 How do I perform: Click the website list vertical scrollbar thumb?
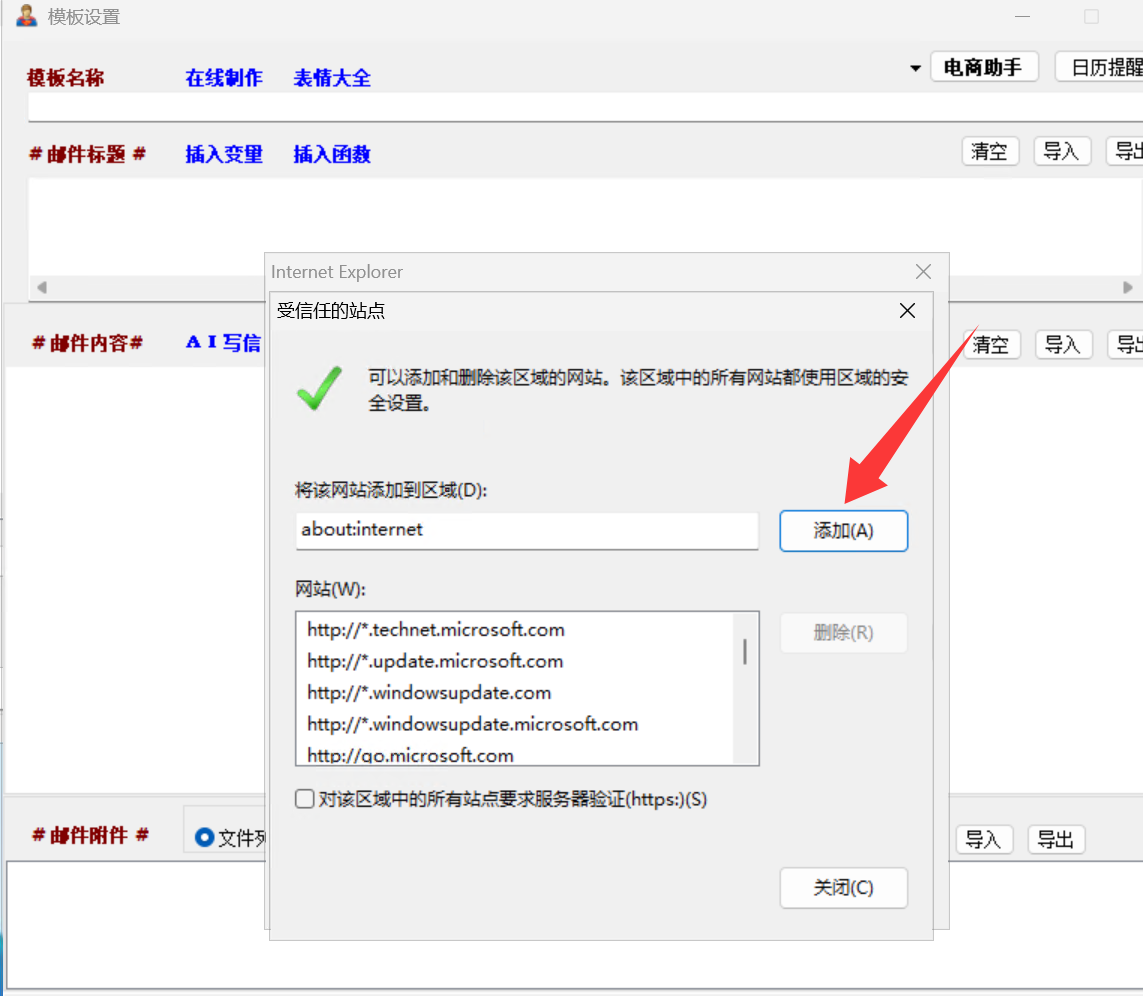pos(745,651)
